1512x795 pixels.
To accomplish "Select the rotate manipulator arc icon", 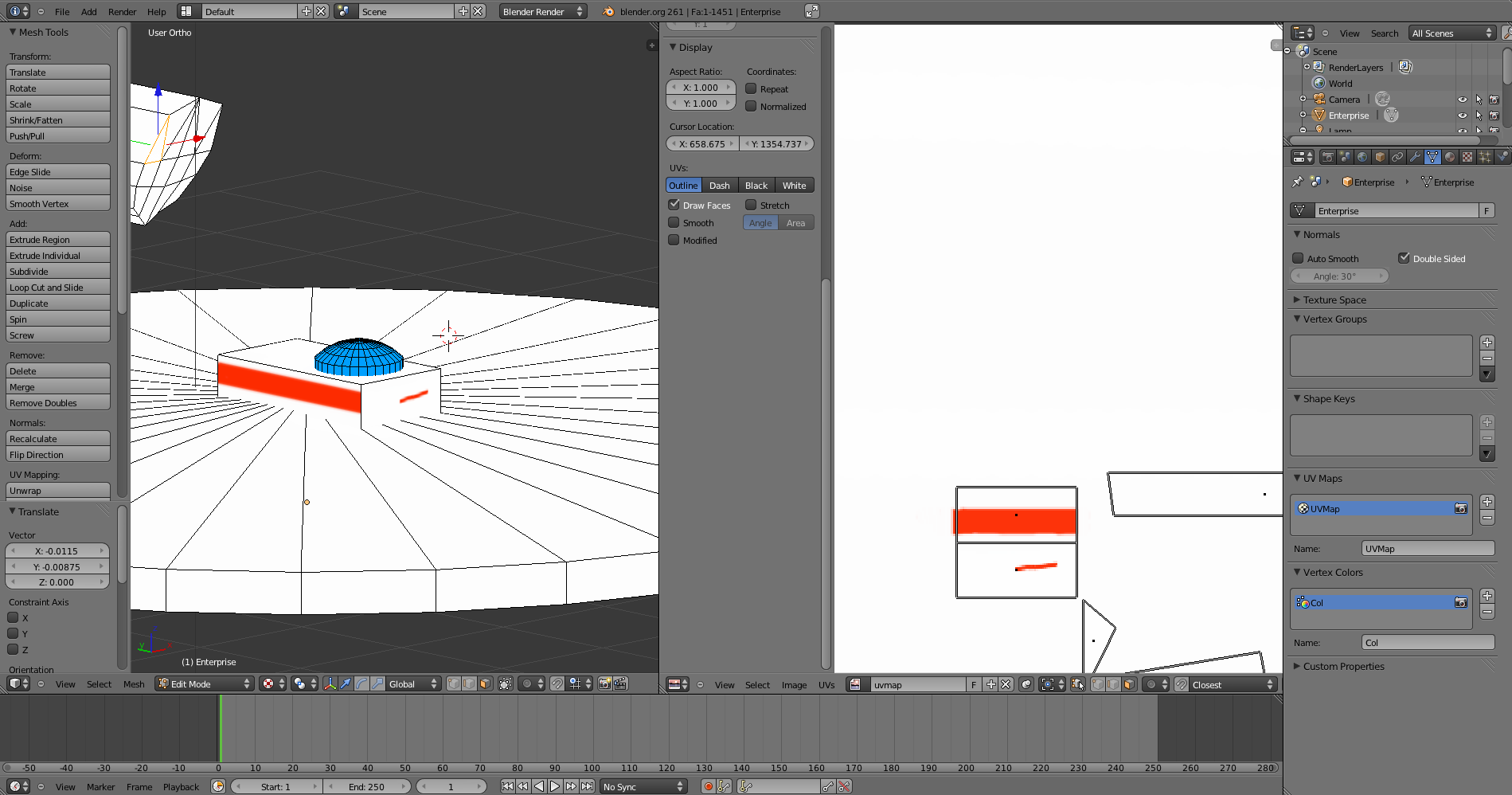I will click(361, 683).
